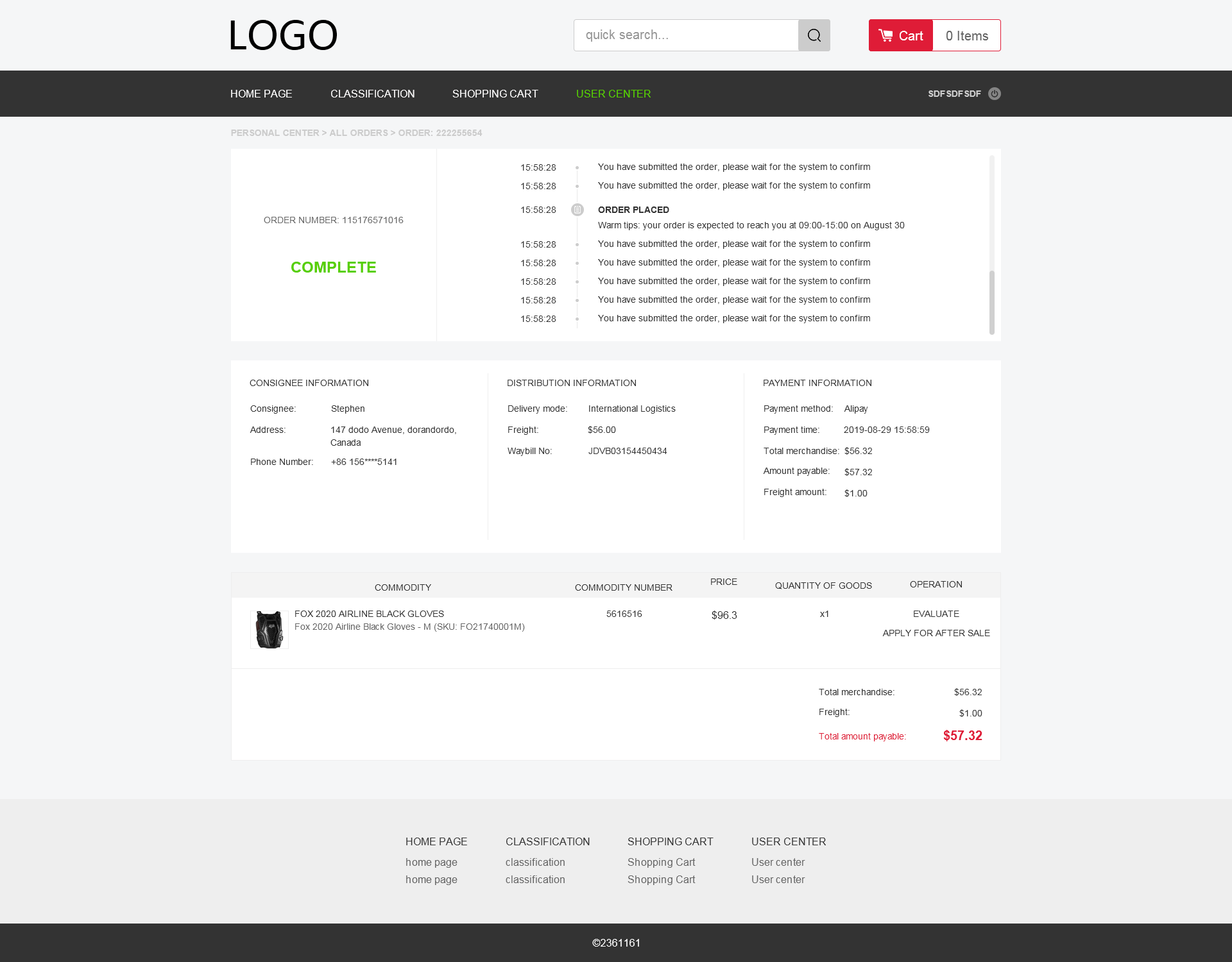
Task: Click the SDFSDFSDF username label
Action: (x=954, y=94)
